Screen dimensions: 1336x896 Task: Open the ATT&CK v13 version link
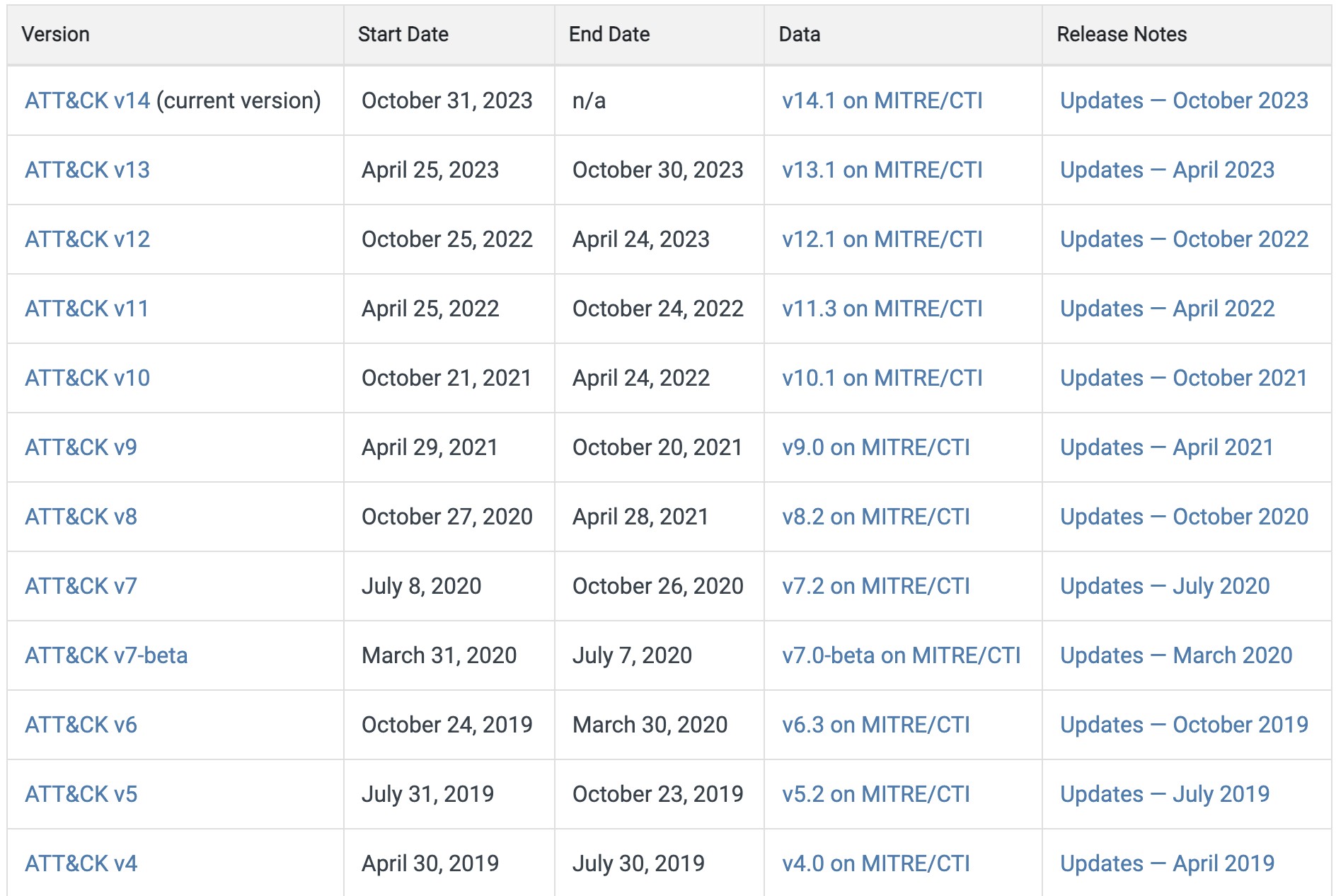click(88, 170)
